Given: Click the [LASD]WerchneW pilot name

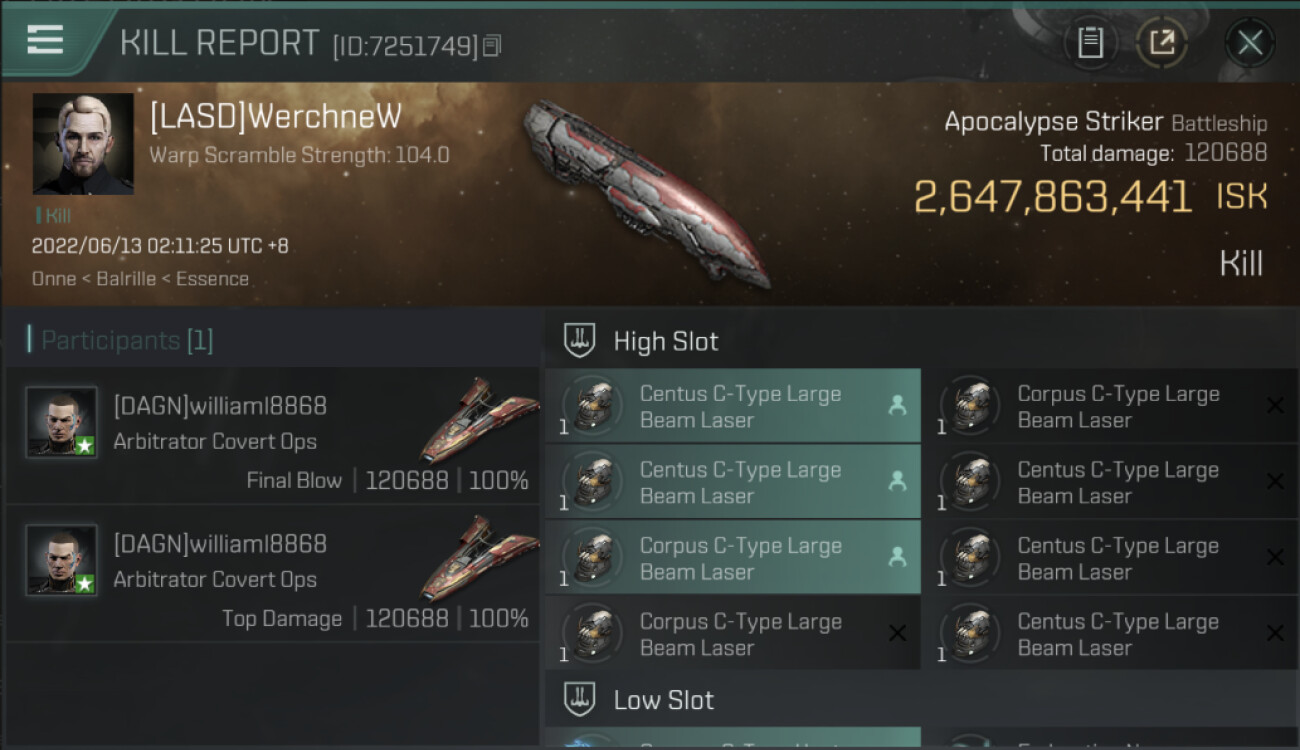Looking at the screenshot, I should (x=275, y=117).
